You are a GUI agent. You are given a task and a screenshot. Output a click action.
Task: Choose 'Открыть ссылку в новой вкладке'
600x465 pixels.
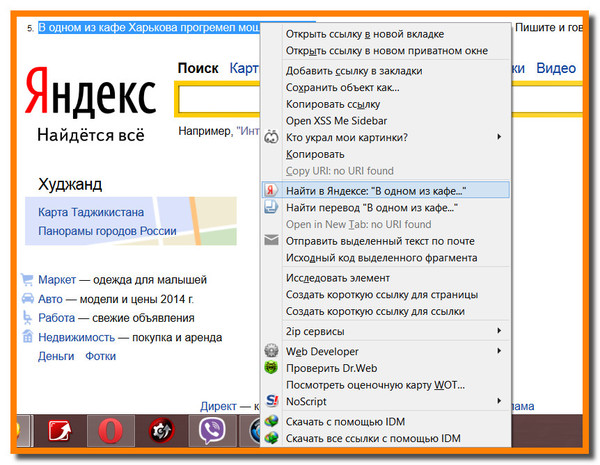[x=365, y=34]
